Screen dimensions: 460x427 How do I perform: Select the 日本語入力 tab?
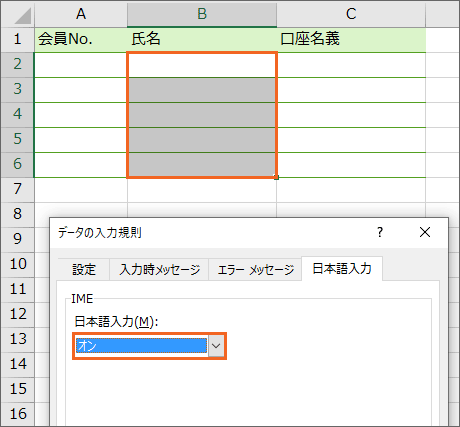(x=342, y=269)
